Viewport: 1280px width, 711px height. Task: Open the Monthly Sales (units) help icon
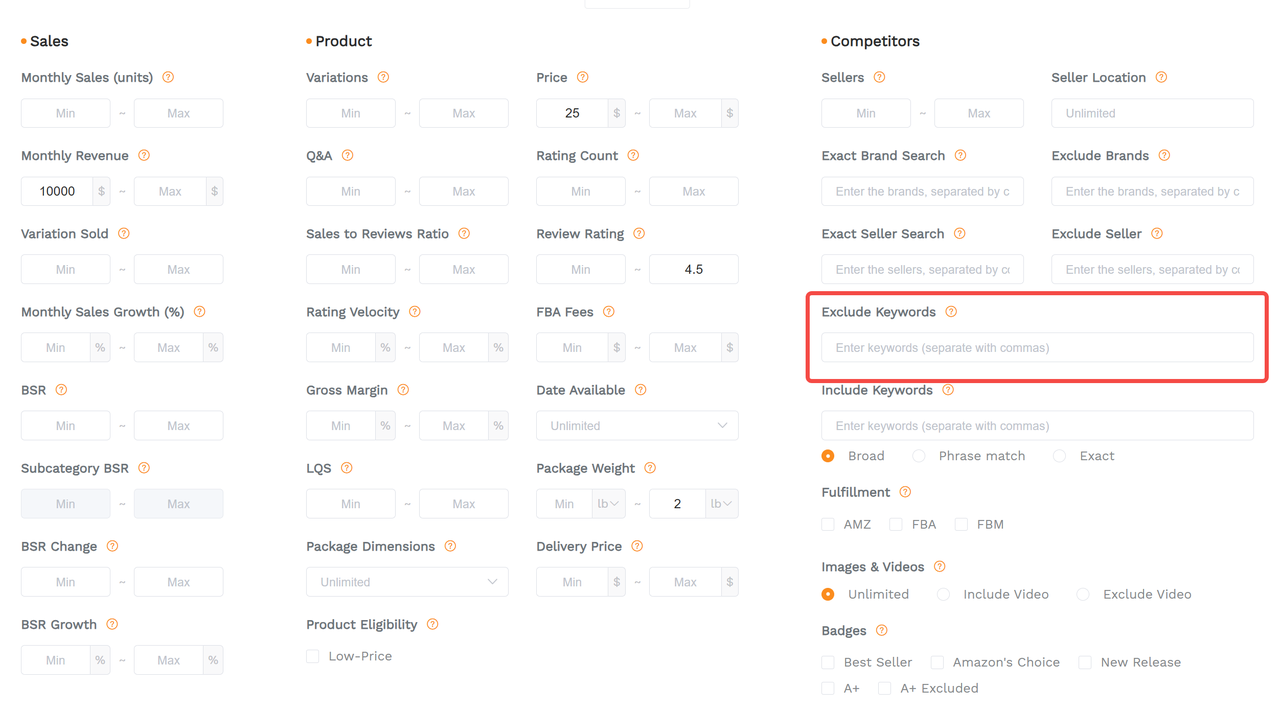point(168,77)
